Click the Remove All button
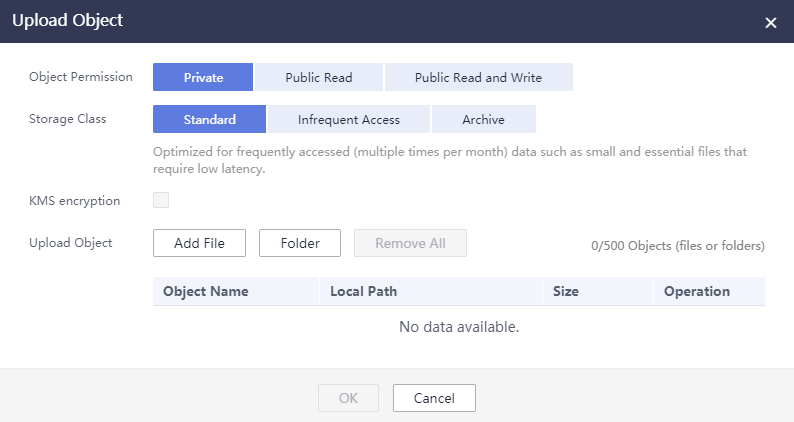 [410, 243]
